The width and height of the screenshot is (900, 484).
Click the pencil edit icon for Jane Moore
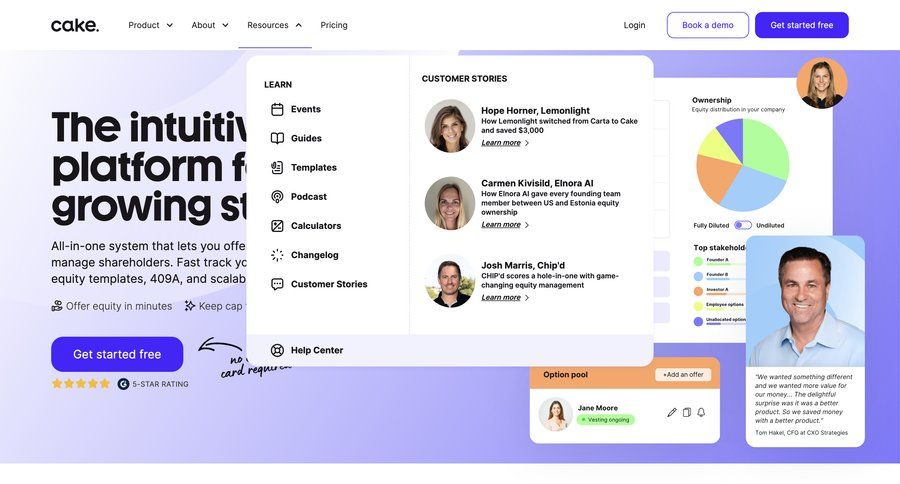[672, 412]
